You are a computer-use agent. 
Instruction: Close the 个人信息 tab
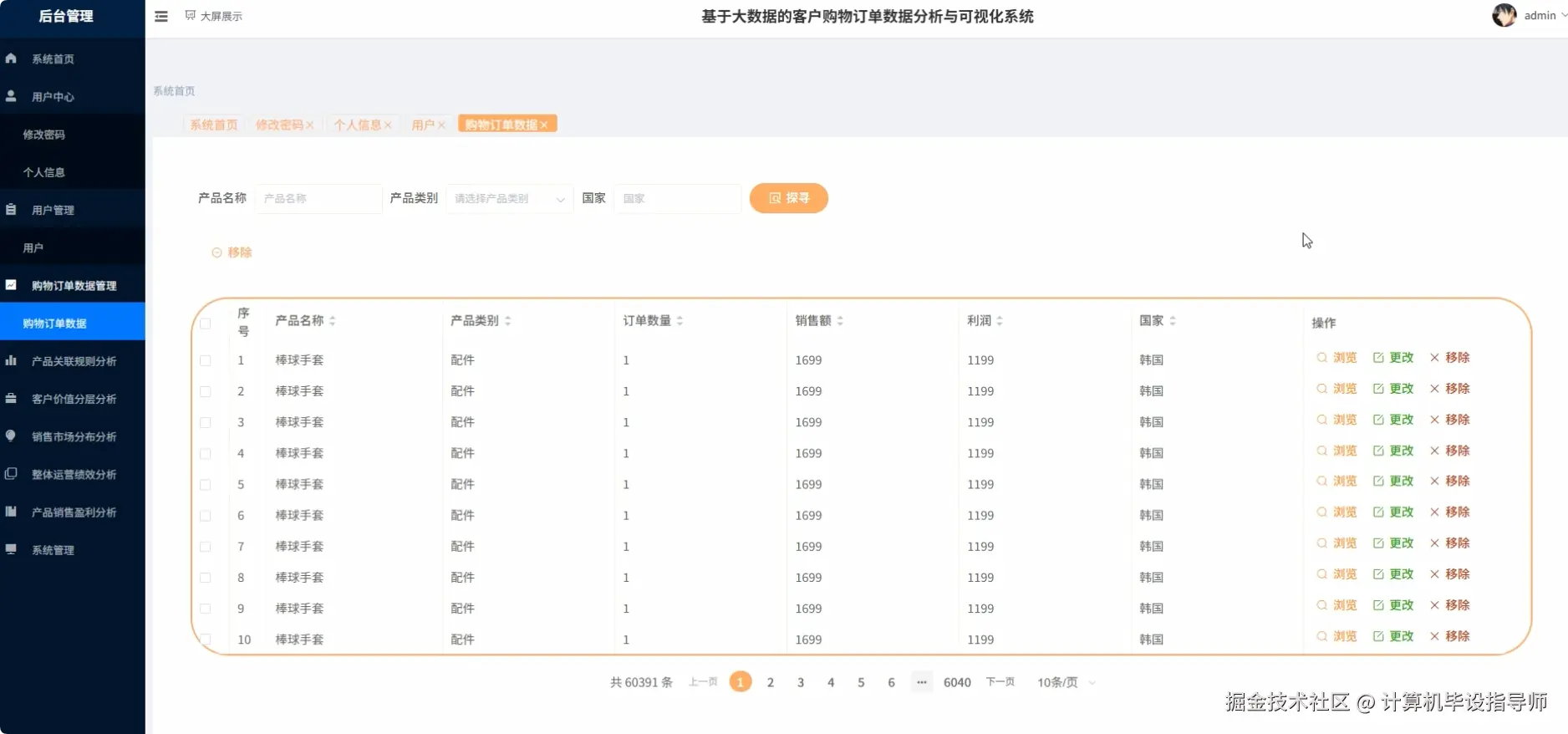tap(388, 125)
